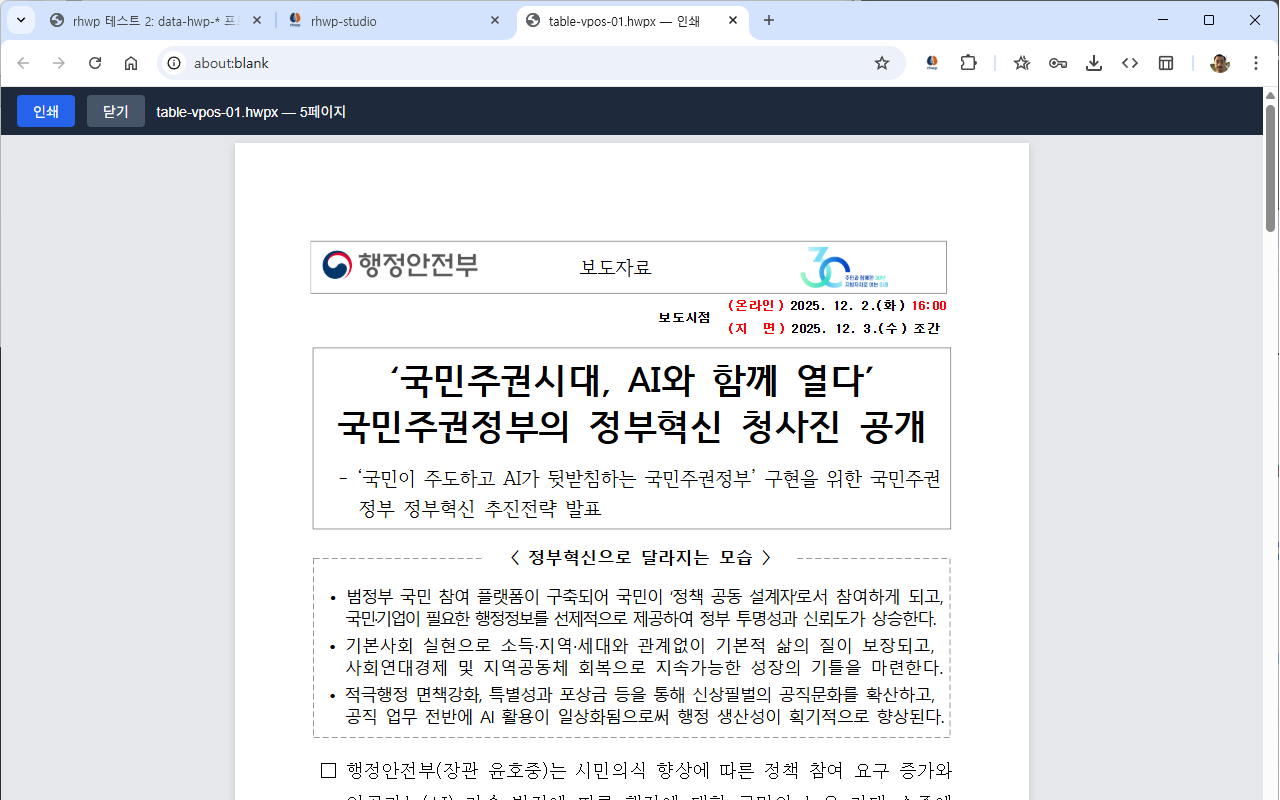Click the '(지 면) 2025. 12. 3.(수) 조간' line

[x=834, y=329]
